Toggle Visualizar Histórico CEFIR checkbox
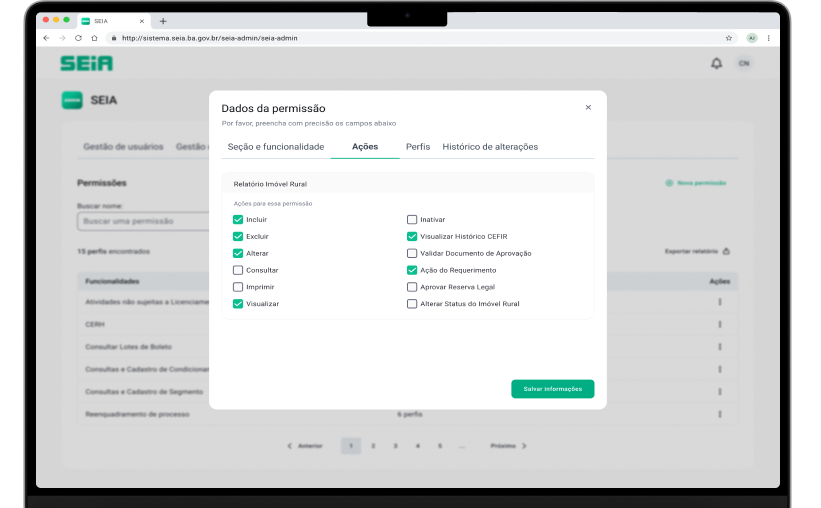 click(412, 236)
